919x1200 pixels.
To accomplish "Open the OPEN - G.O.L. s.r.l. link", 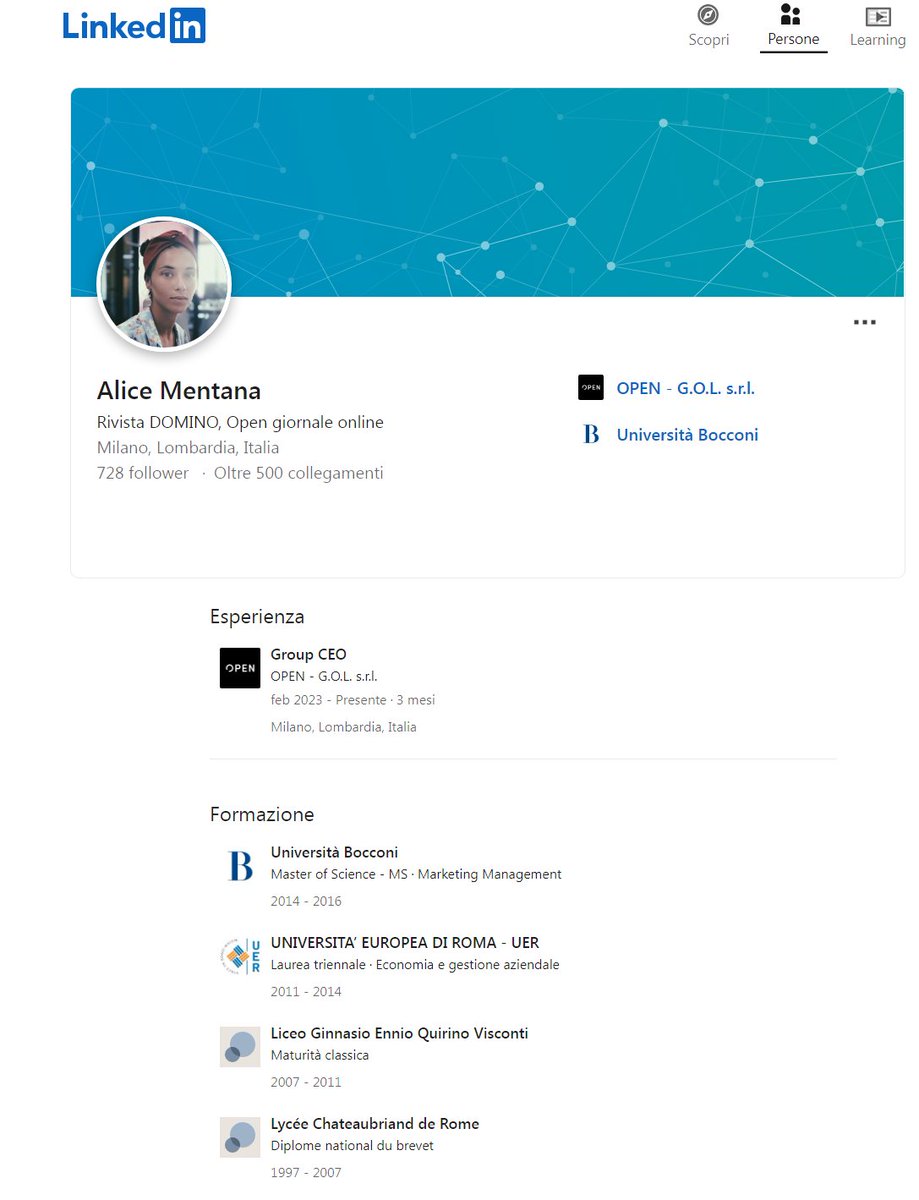I will (685, 388).
